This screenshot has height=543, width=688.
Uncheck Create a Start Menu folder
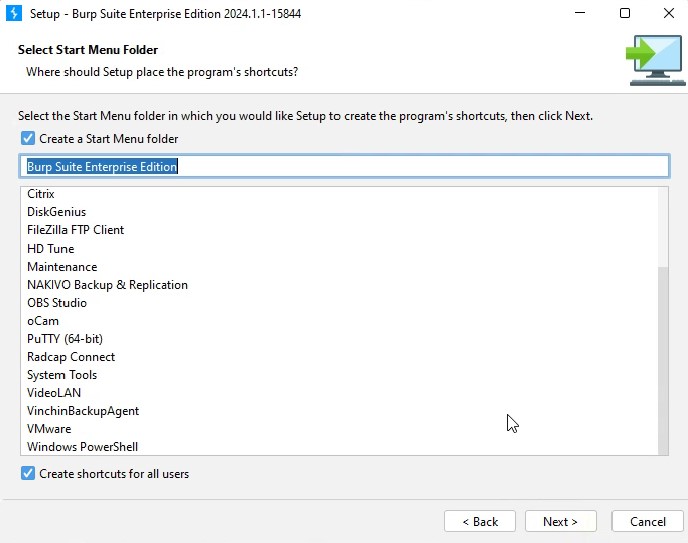(x=28, y=139)
